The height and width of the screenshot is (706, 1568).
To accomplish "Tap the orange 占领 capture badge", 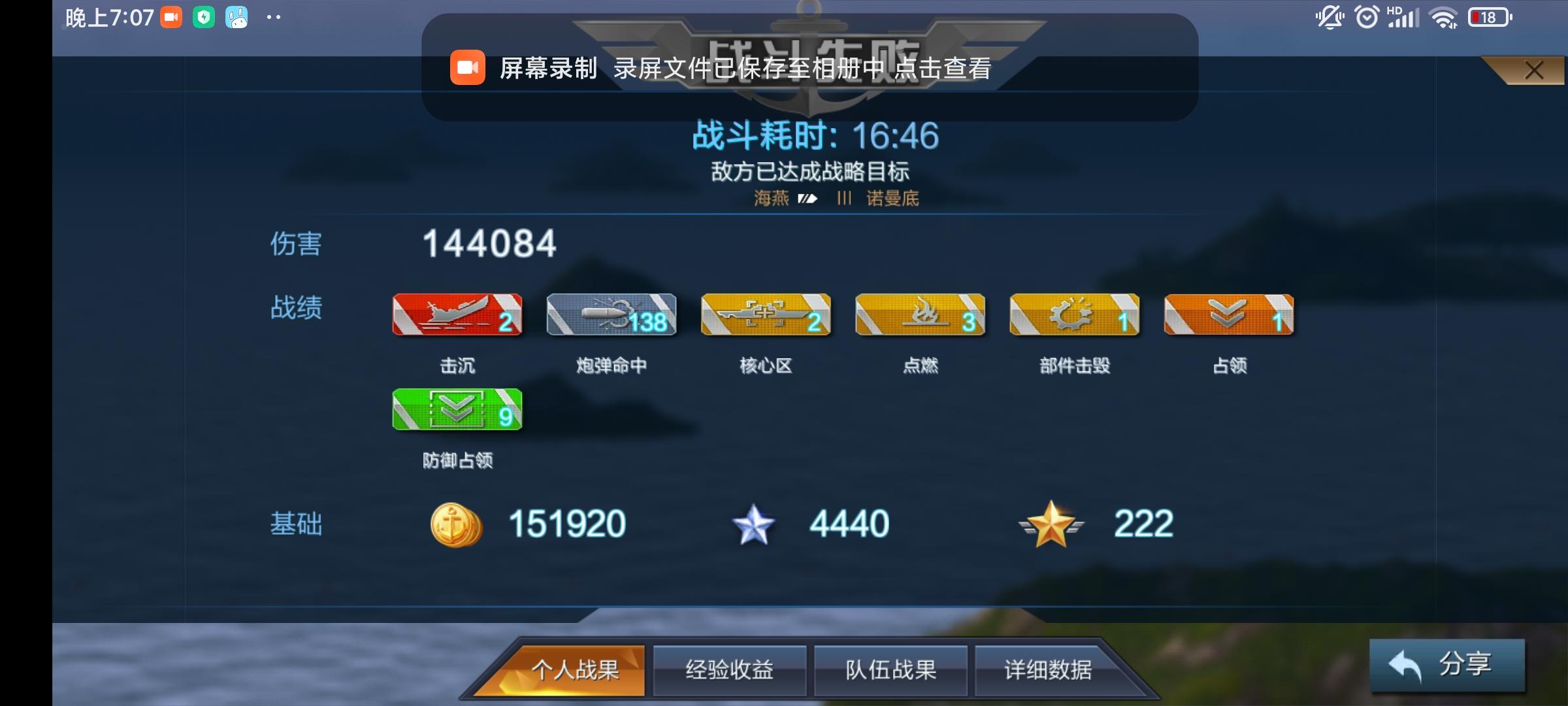I will coord(1229,314).
